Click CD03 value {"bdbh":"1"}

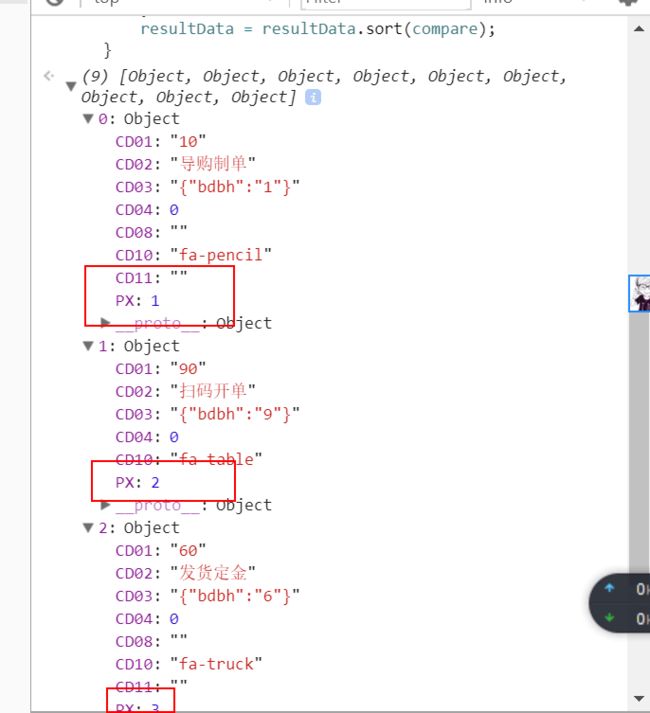pos(235,187)
